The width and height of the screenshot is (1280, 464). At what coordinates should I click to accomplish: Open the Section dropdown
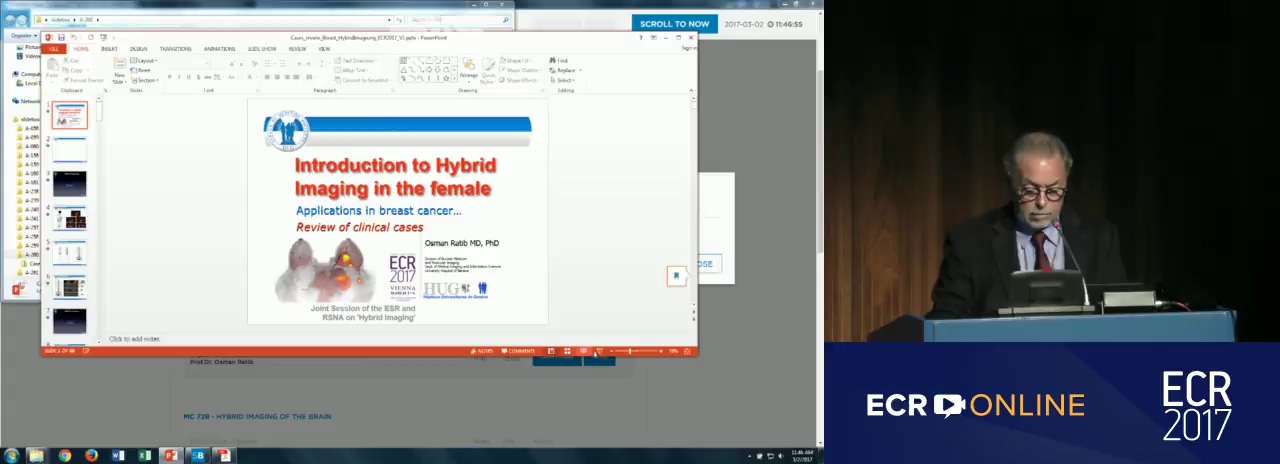146,80
